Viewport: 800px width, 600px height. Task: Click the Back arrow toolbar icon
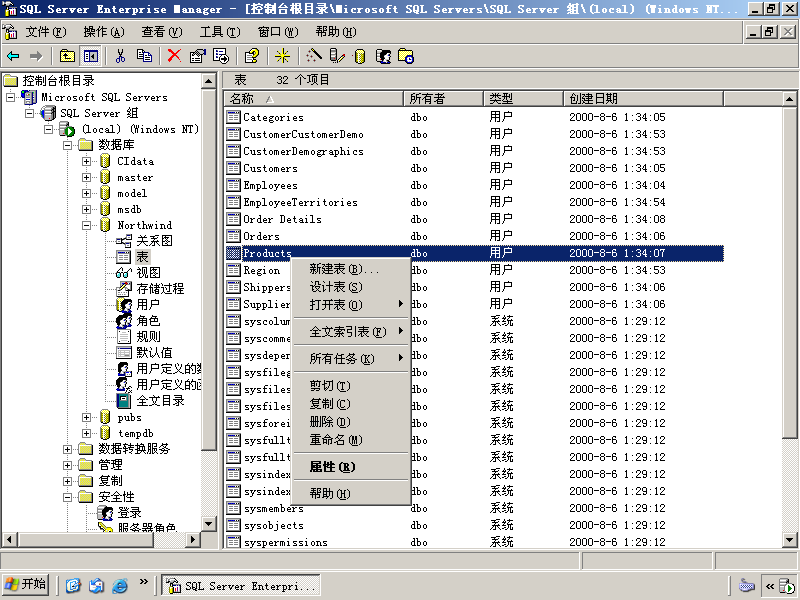13,56
